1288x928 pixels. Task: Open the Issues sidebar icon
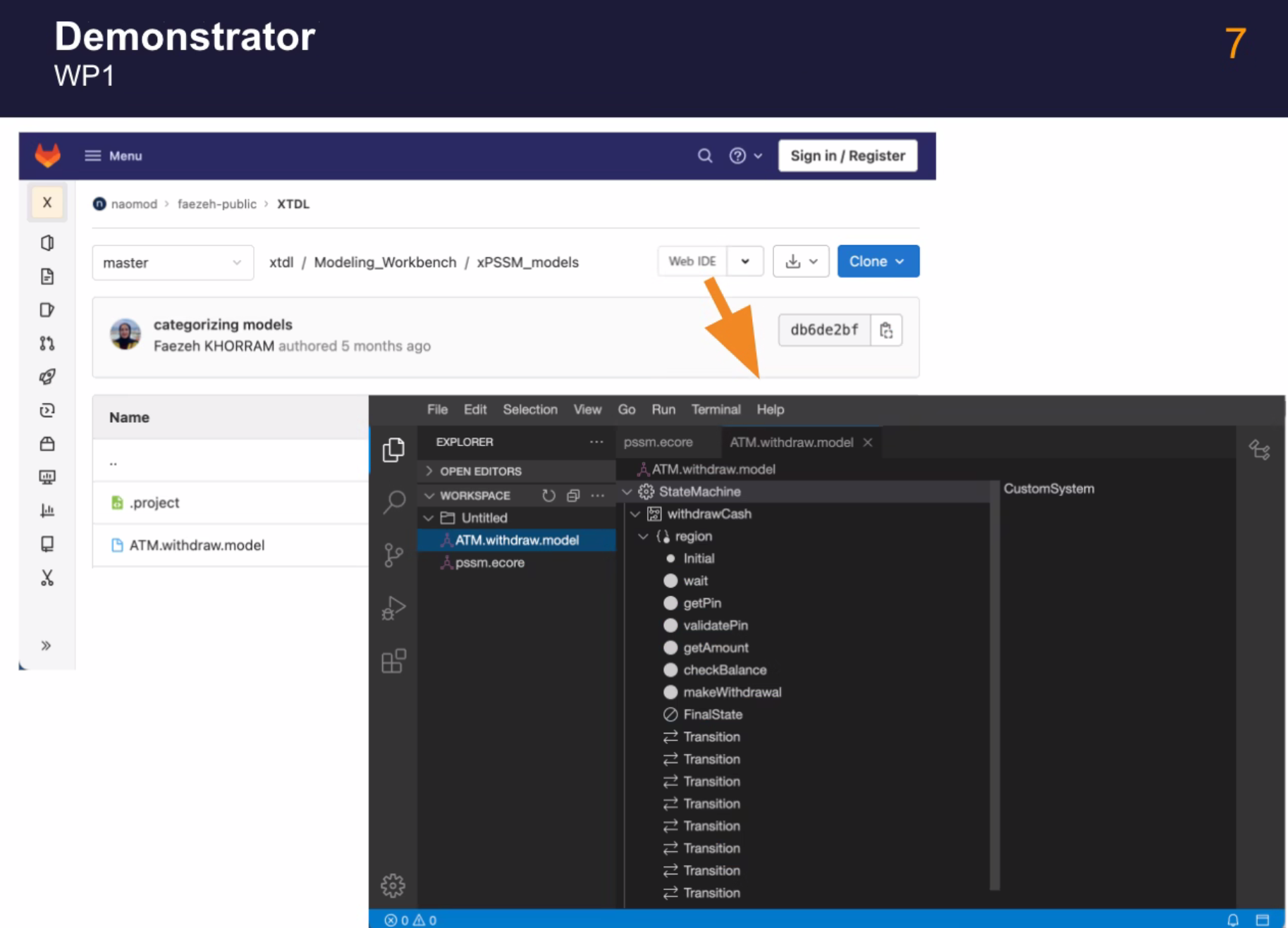(47, 310)
